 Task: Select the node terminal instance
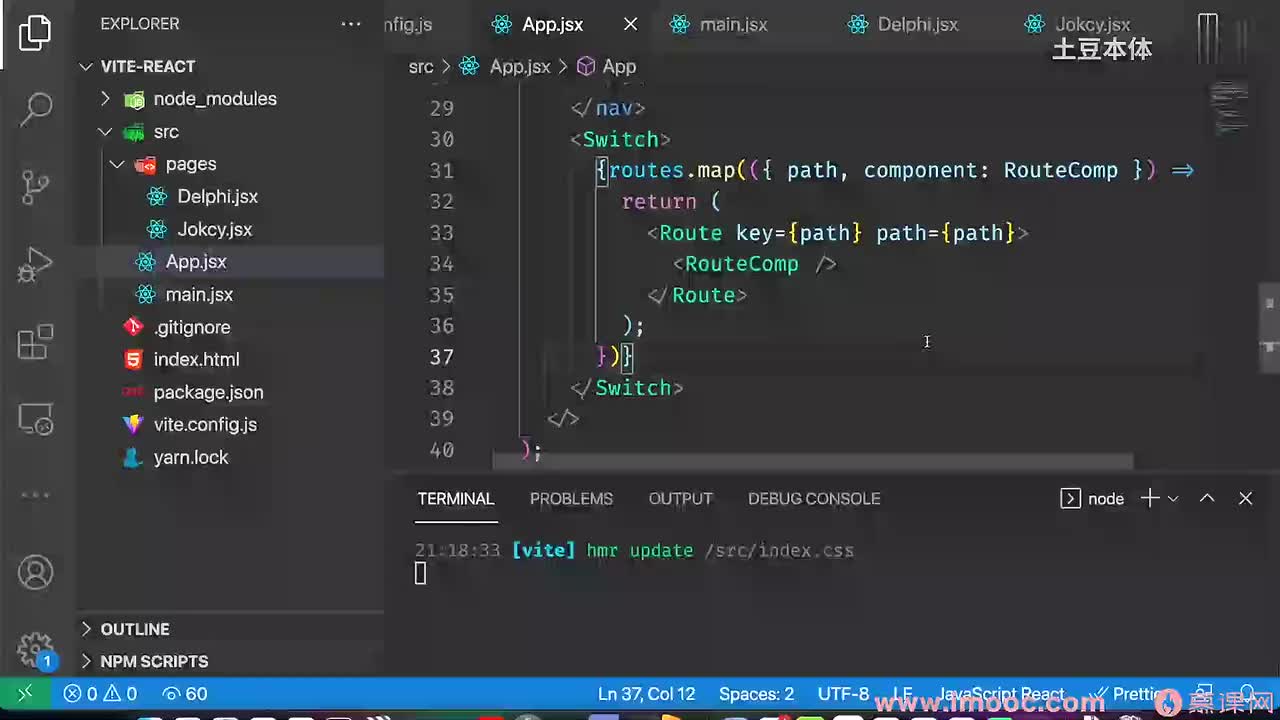click(1092, 498)
